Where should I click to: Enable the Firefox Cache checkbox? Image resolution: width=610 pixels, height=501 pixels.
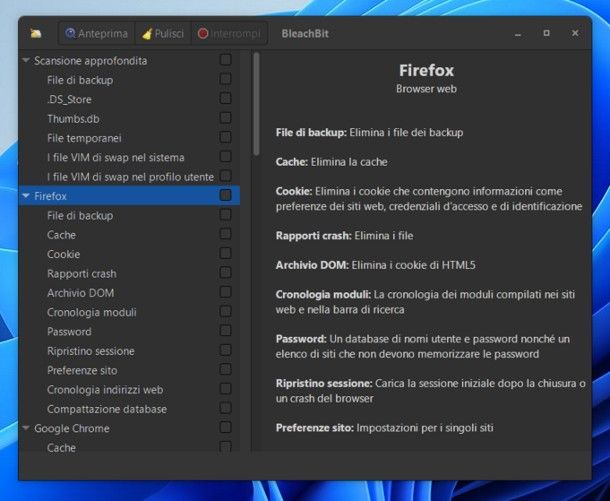coord(225,234)
